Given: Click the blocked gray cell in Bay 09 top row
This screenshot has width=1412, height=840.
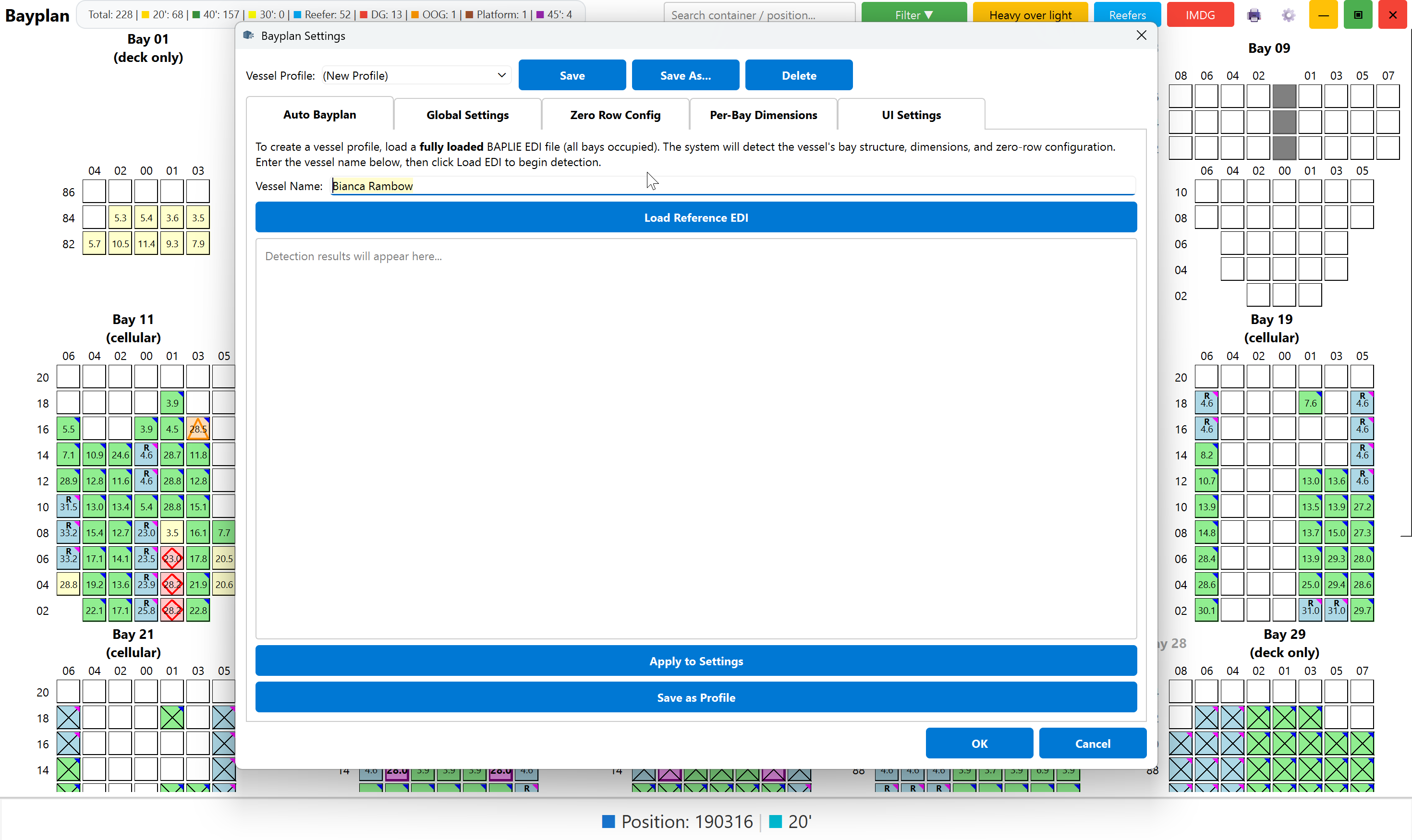Looking at the screenshot, I should 1284,96.
